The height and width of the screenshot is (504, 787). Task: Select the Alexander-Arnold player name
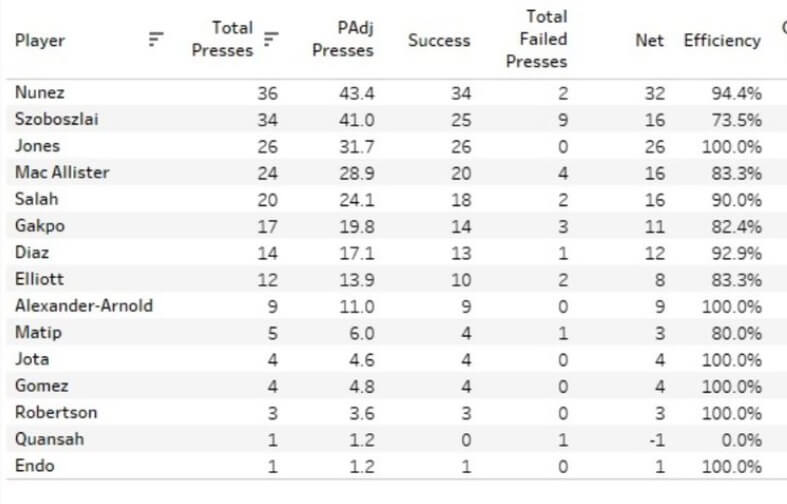(x=84, y=306)
